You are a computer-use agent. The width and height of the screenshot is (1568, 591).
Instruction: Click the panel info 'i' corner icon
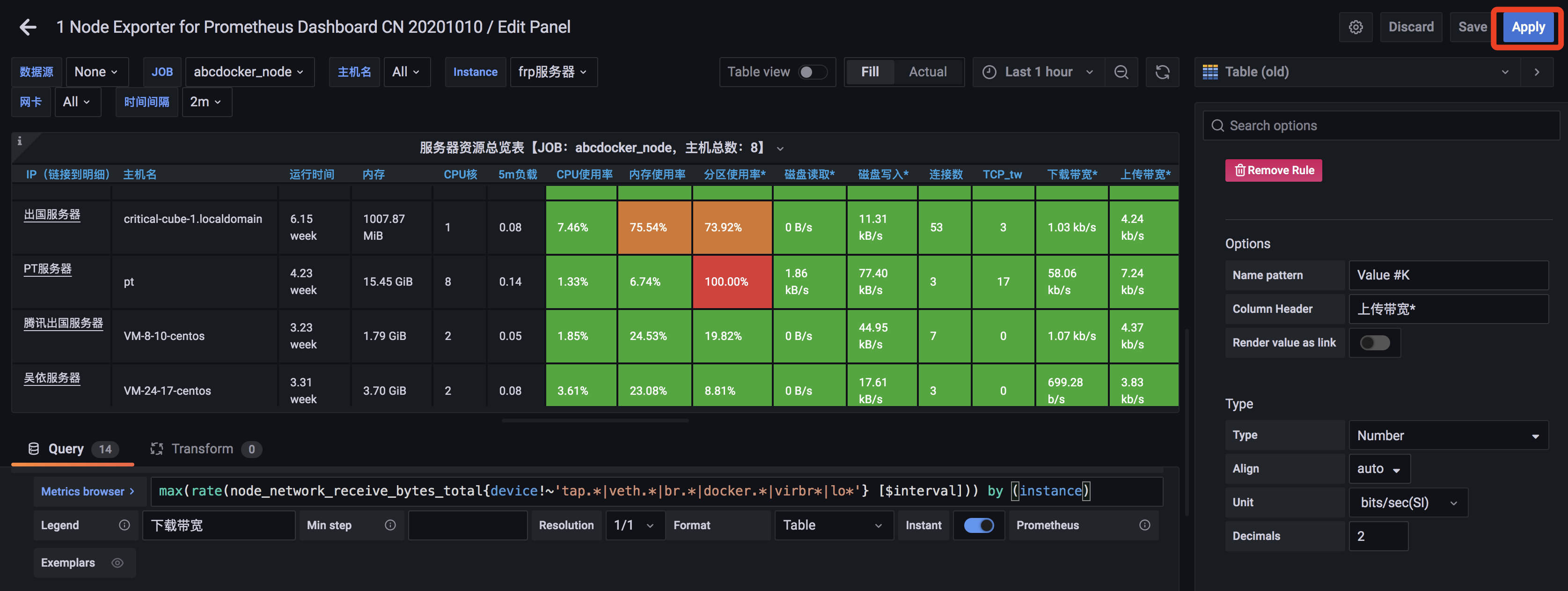[x=20, y=141]
